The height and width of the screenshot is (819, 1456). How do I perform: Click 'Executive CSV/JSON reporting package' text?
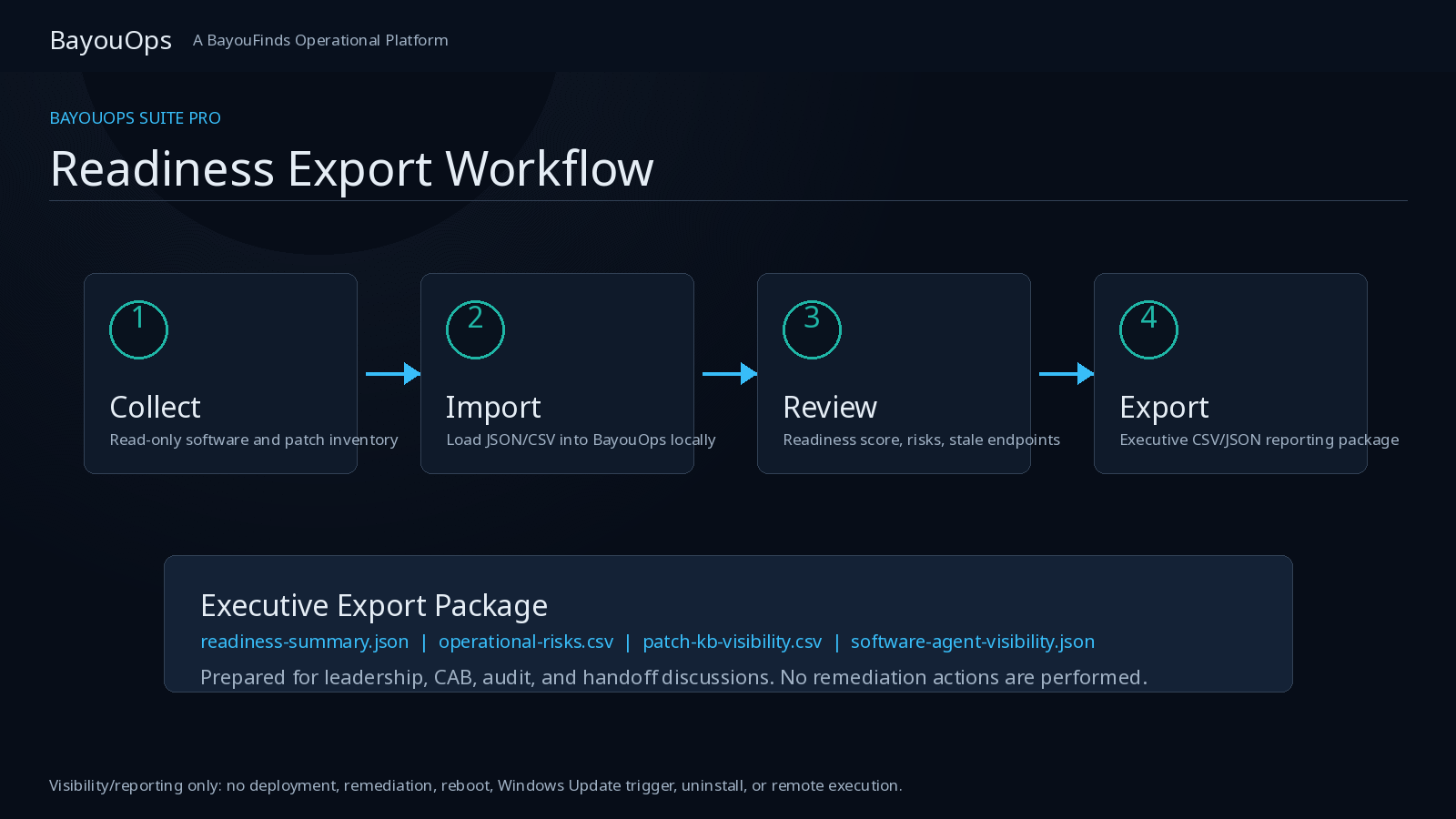(x=1259, y=440)
